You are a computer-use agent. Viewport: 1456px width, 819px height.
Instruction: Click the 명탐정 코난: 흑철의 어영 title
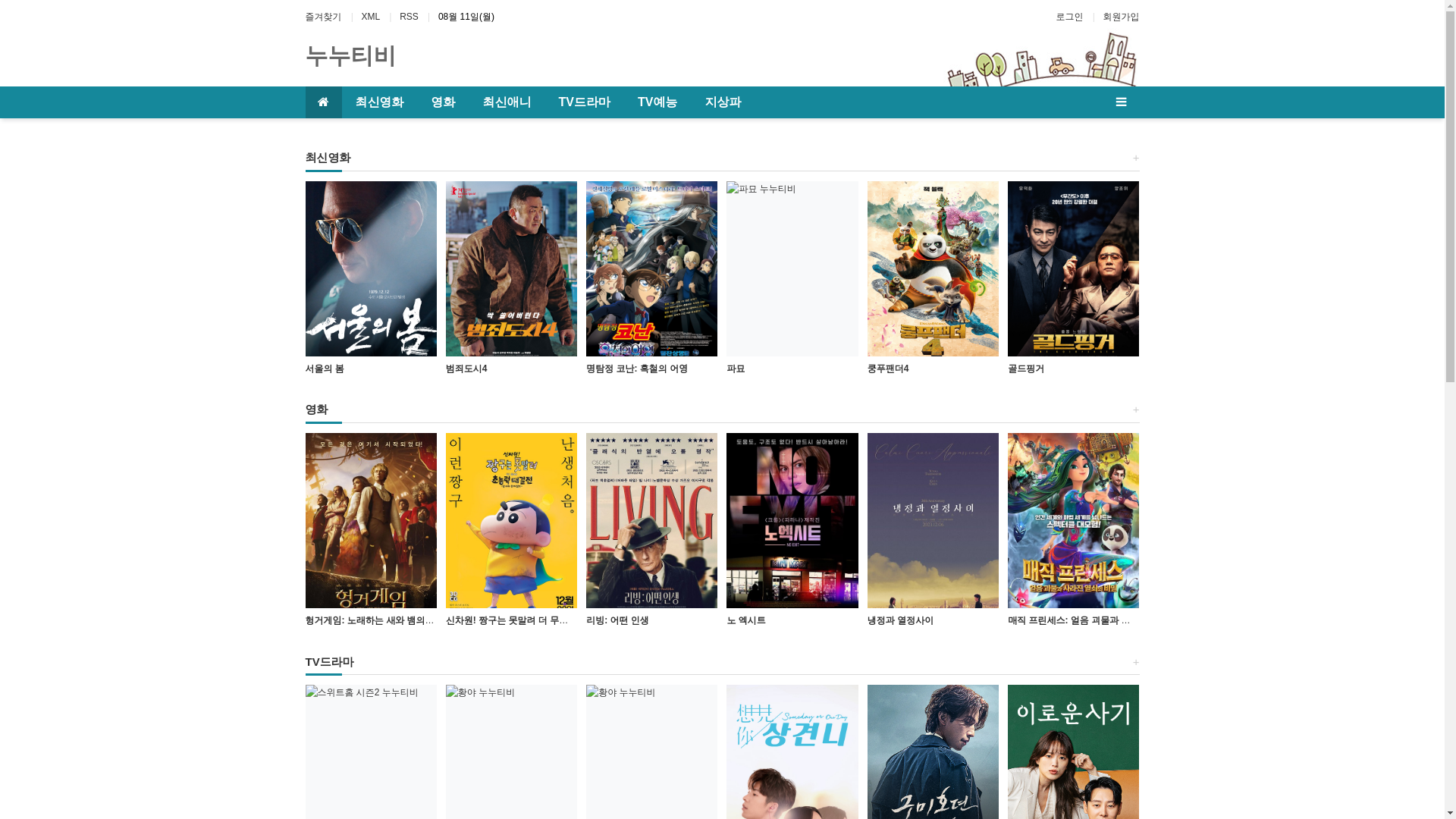[x=637, y=369]
